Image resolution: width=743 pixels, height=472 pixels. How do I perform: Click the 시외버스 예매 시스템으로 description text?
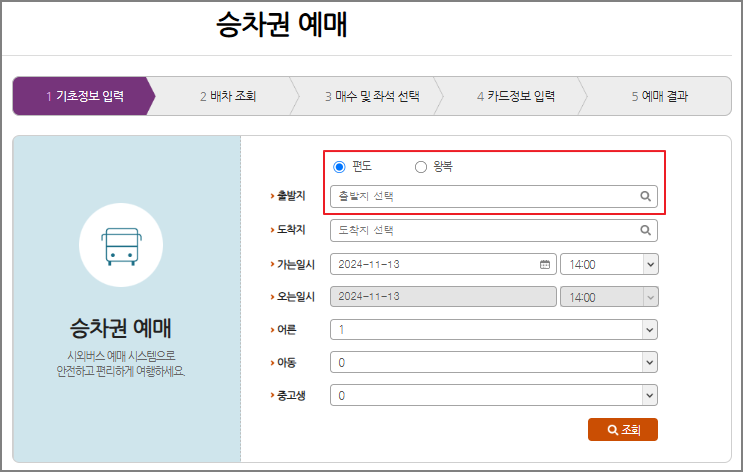click(x=121, y=356)
